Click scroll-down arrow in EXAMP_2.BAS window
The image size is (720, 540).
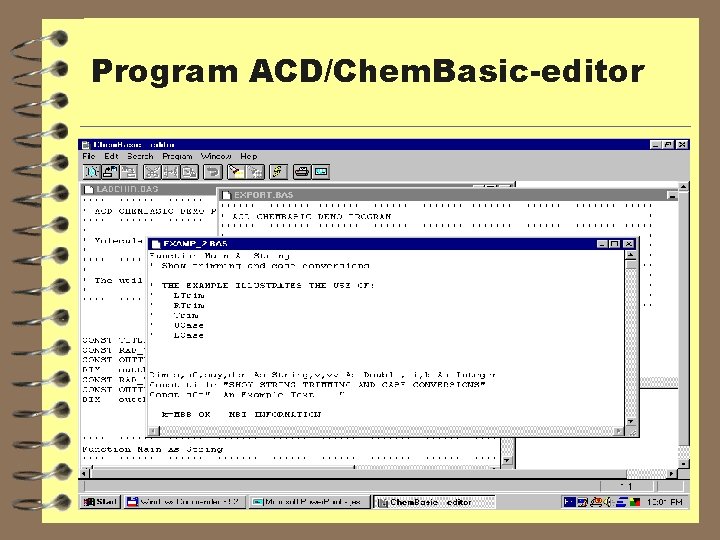[631, 421]
